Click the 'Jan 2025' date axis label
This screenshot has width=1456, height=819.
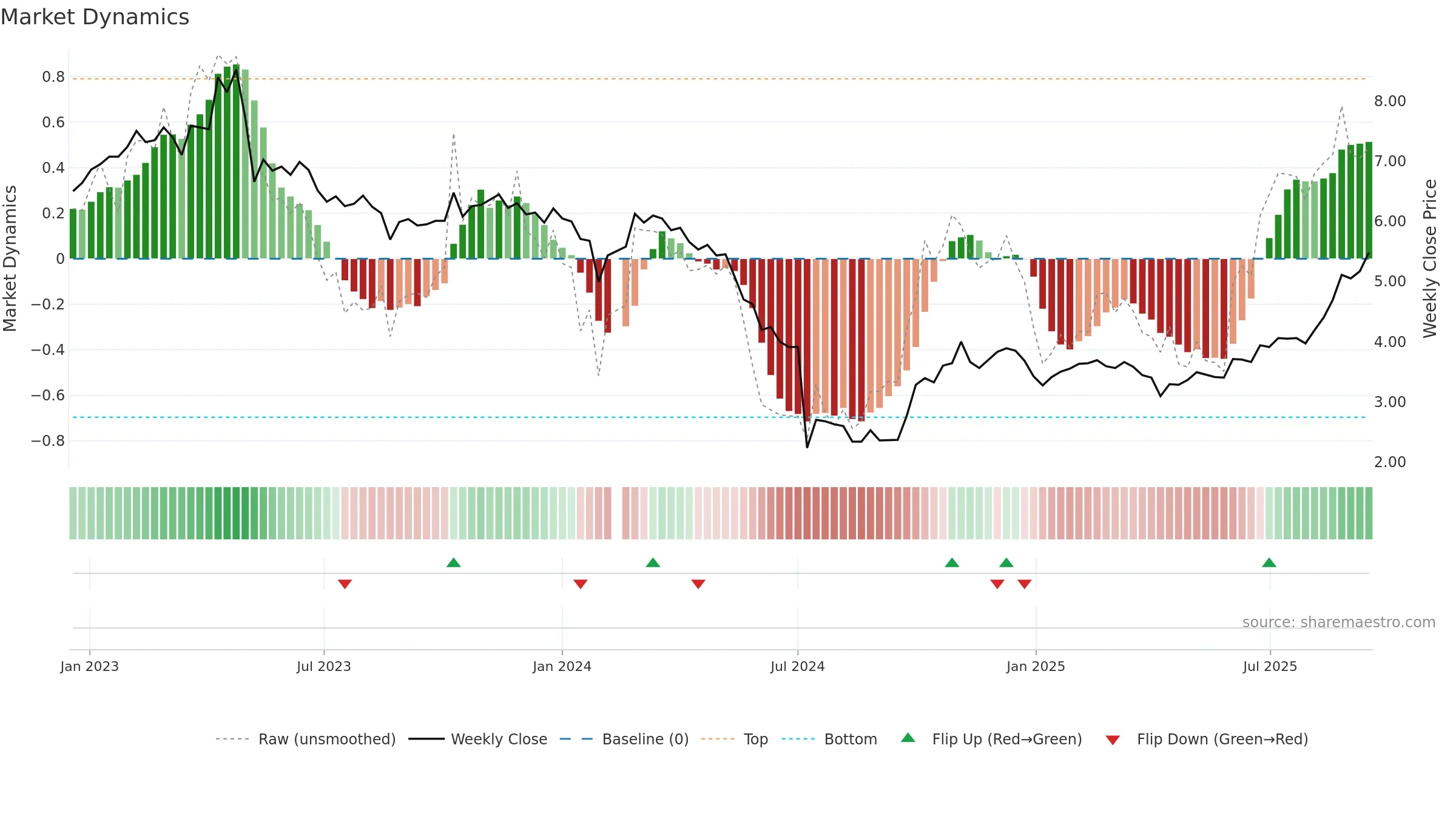click(x=1036, y=666)
